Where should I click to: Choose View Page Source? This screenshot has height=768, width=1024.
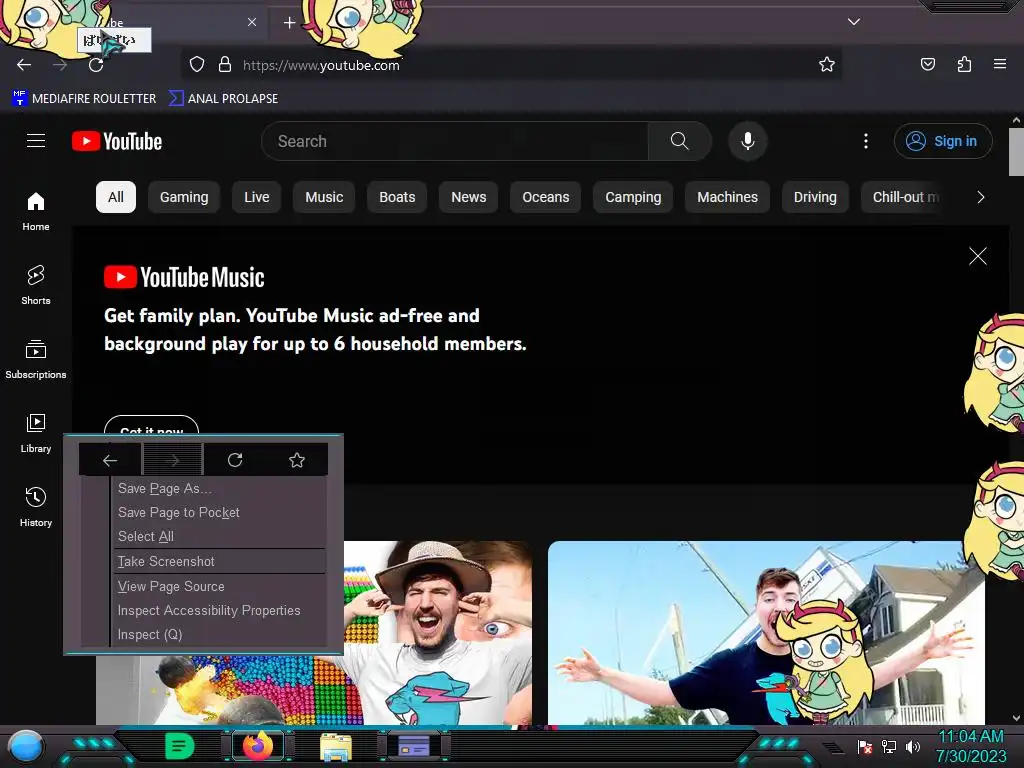[x=218, y=586]
